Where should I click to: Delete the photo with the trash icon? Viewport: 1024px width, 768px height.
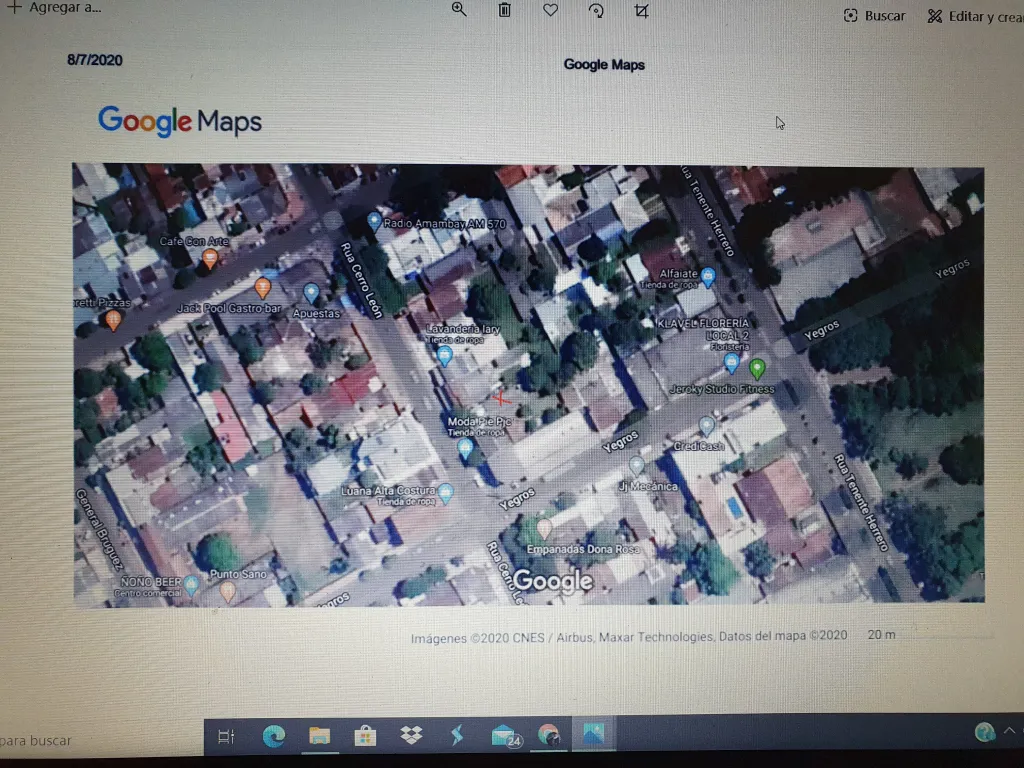pyautogui.click(x=504, y=10)
